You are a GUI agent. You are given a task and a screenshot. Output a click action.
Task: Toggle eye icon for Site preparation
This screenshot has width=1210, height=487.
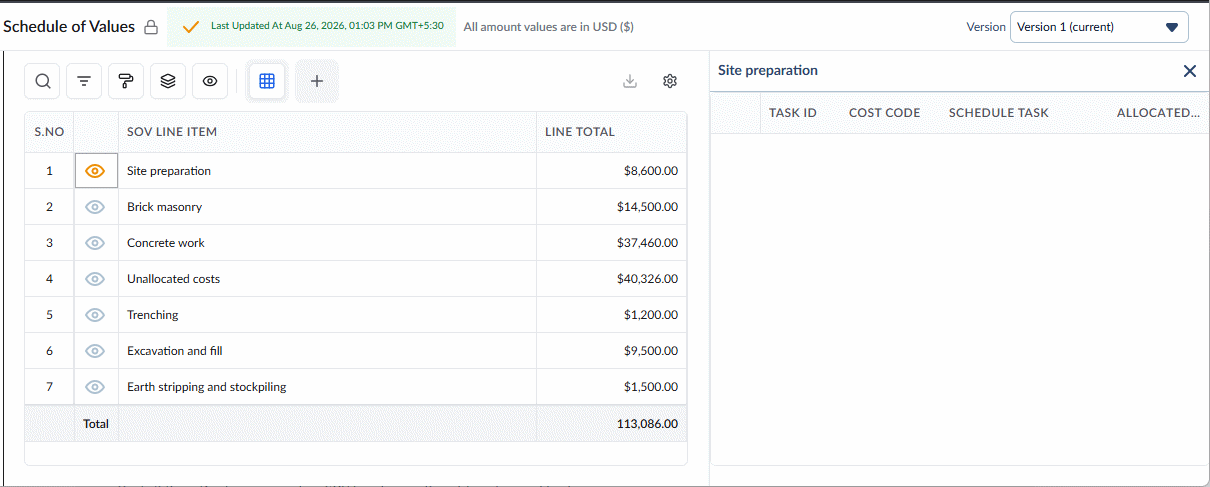click(x=96, y=171)
